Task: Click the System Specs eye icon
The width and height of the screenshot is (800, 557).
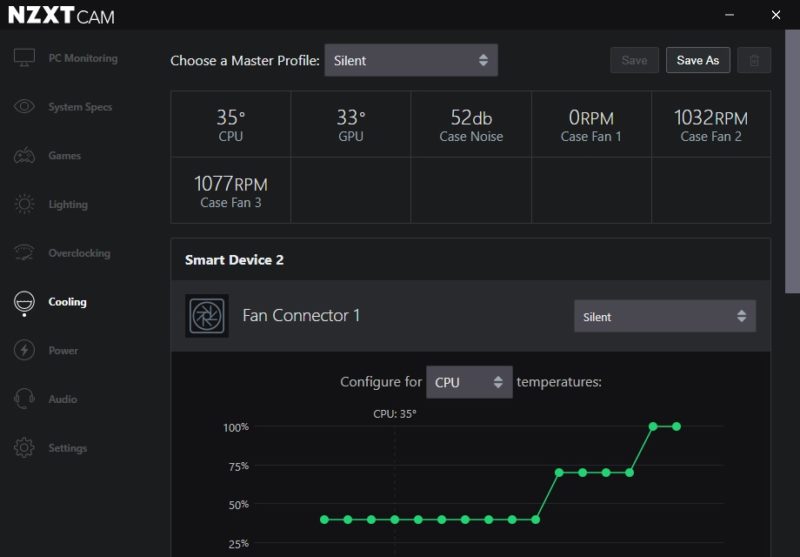Action: (x=24, y=107)
